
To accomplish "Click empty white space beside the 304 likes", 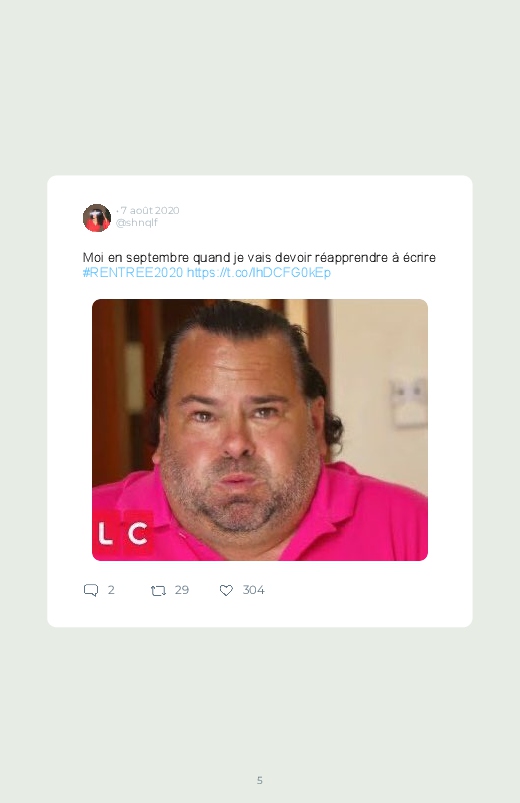I will [359, 590].
